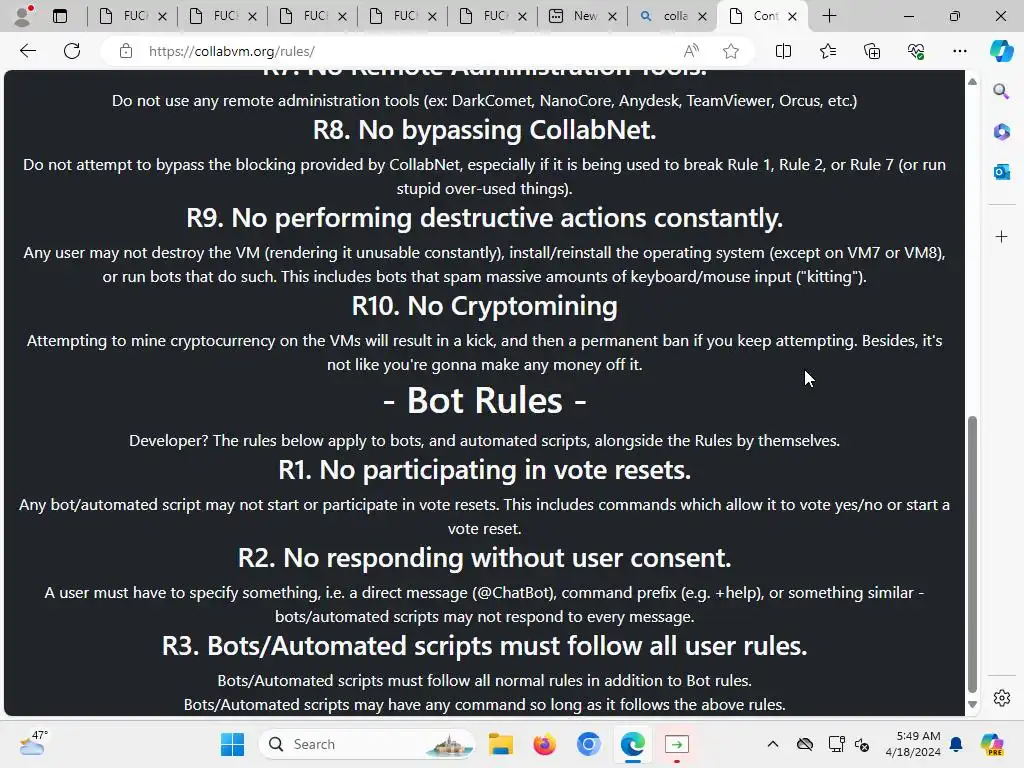Close the colla search tab
Viewport: 1024px width, 768px height.
click(x=703, y=16)
